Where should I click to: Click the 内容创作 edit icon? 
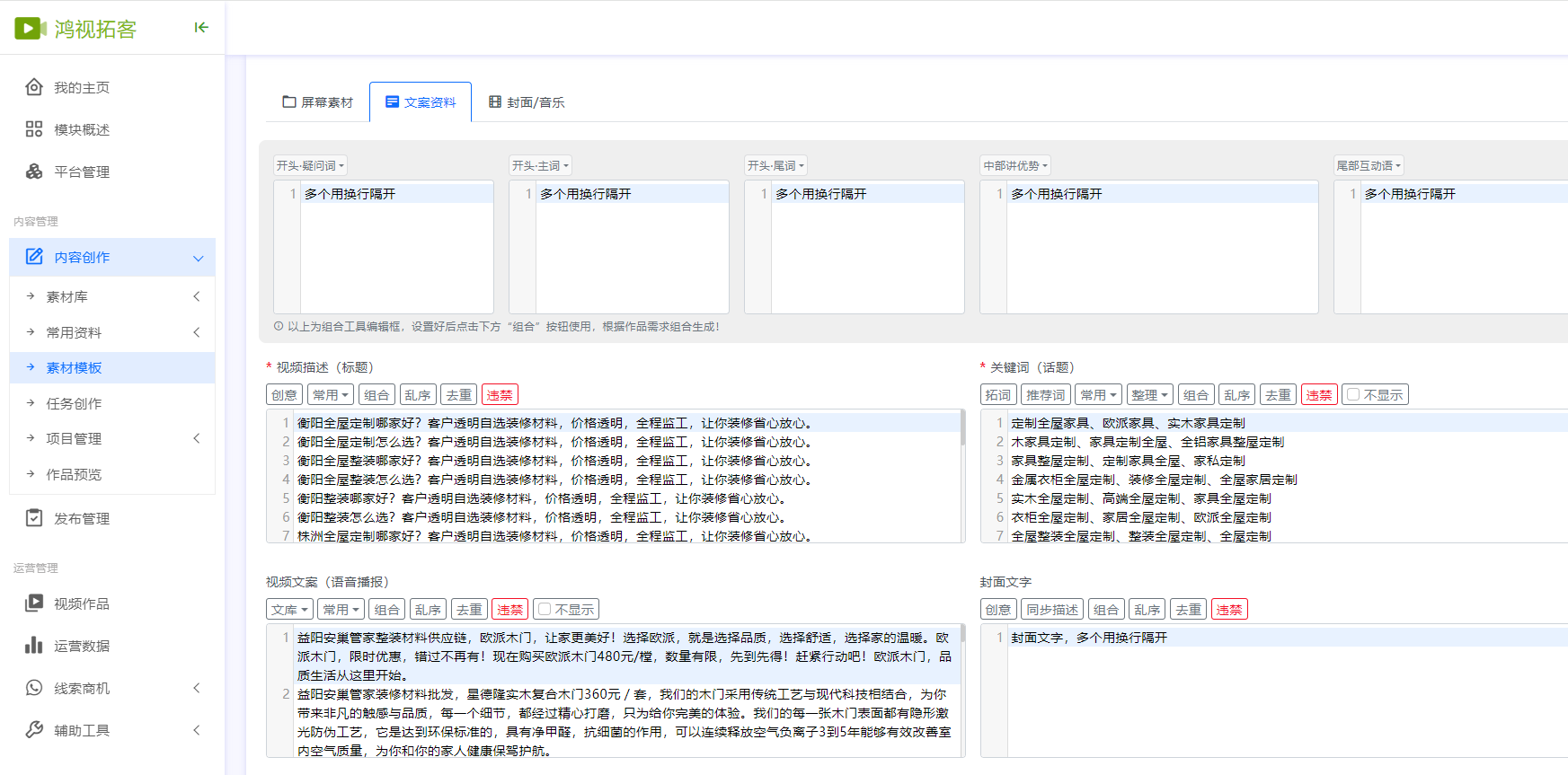pos(34,257)
